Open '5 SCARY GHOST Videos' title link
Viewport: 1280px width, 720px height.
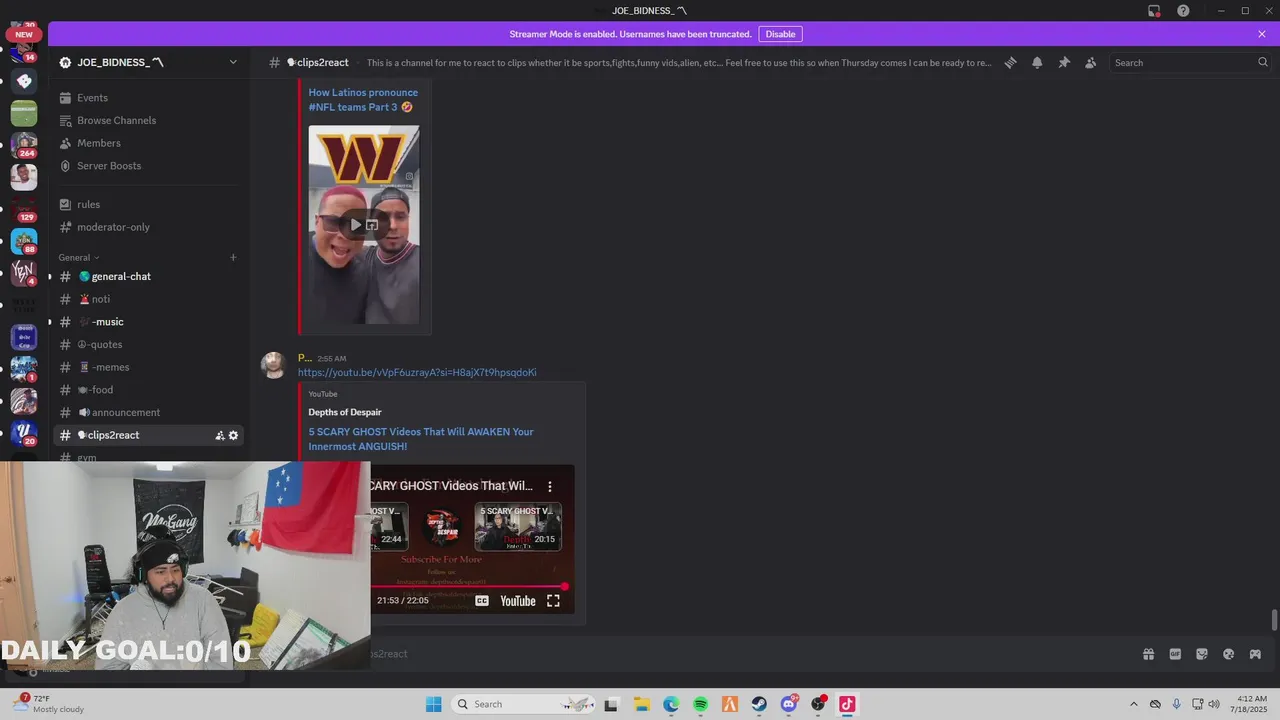click(x=421, y=439)
